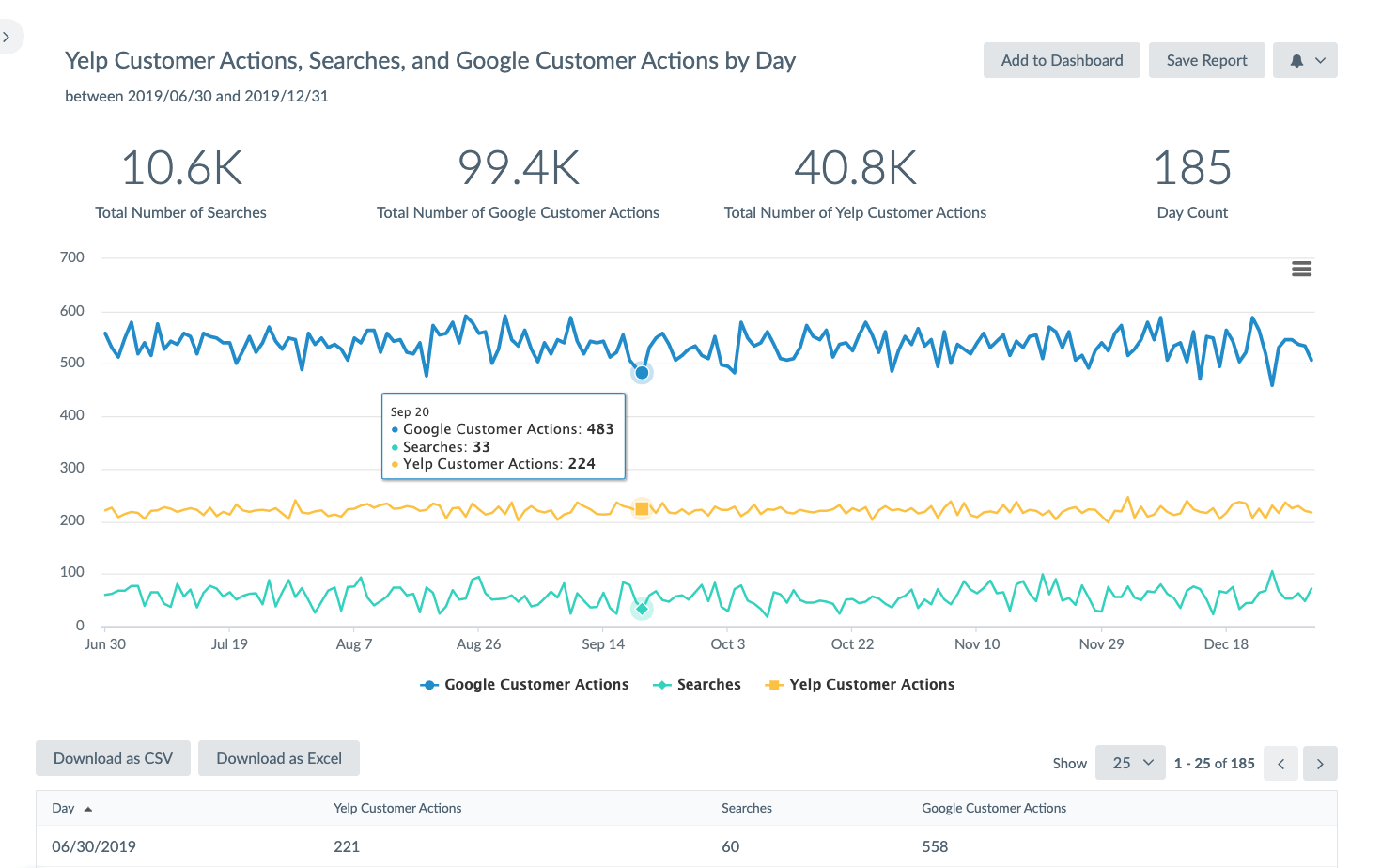The width and height of the screenshot is (1381, 868).
Task: Click the date range subtitle text
Action: (x=196, y=96)
